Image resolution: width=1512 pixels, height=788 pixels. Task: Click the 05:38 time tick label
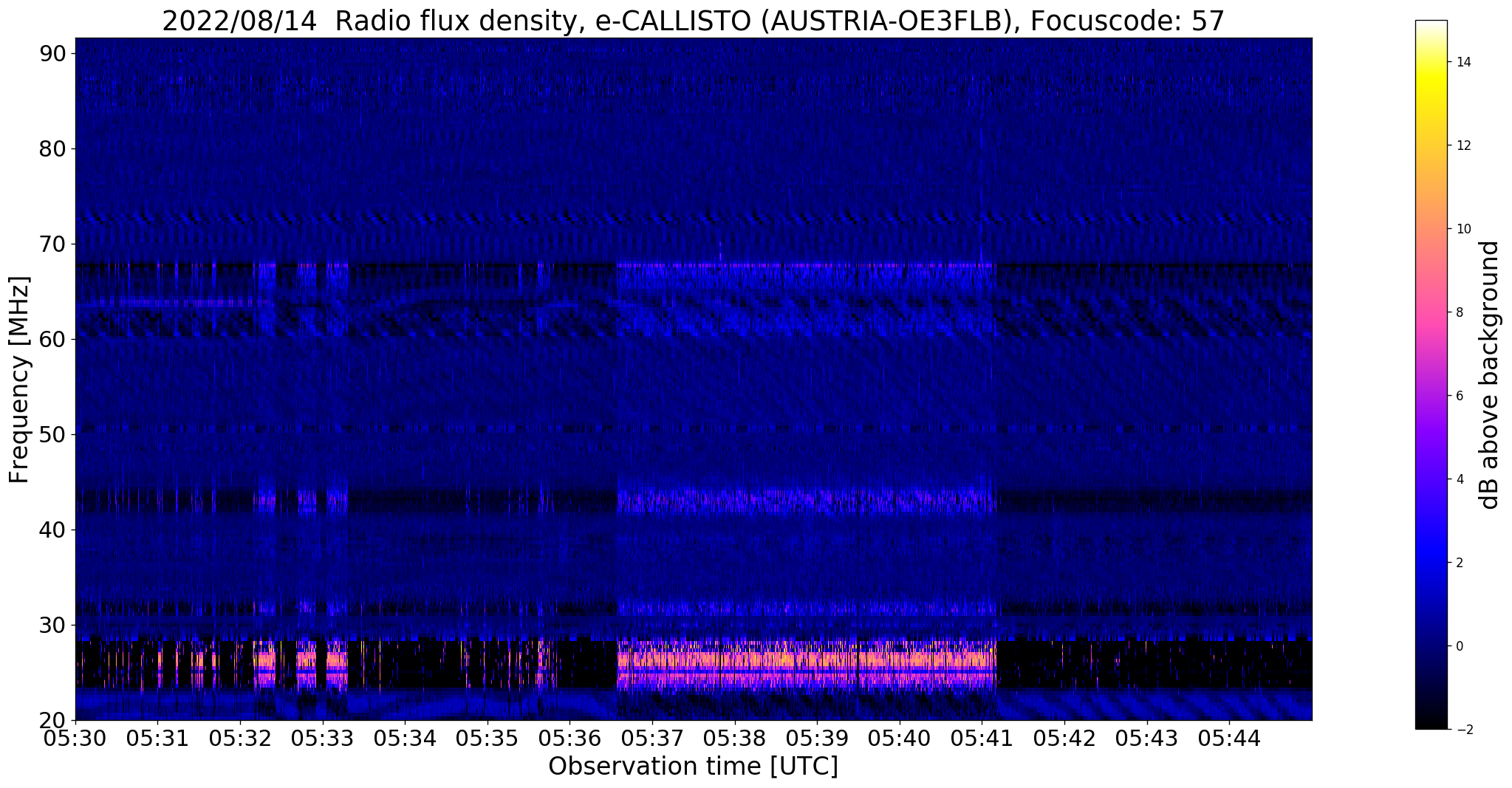(x=734, y=738)
